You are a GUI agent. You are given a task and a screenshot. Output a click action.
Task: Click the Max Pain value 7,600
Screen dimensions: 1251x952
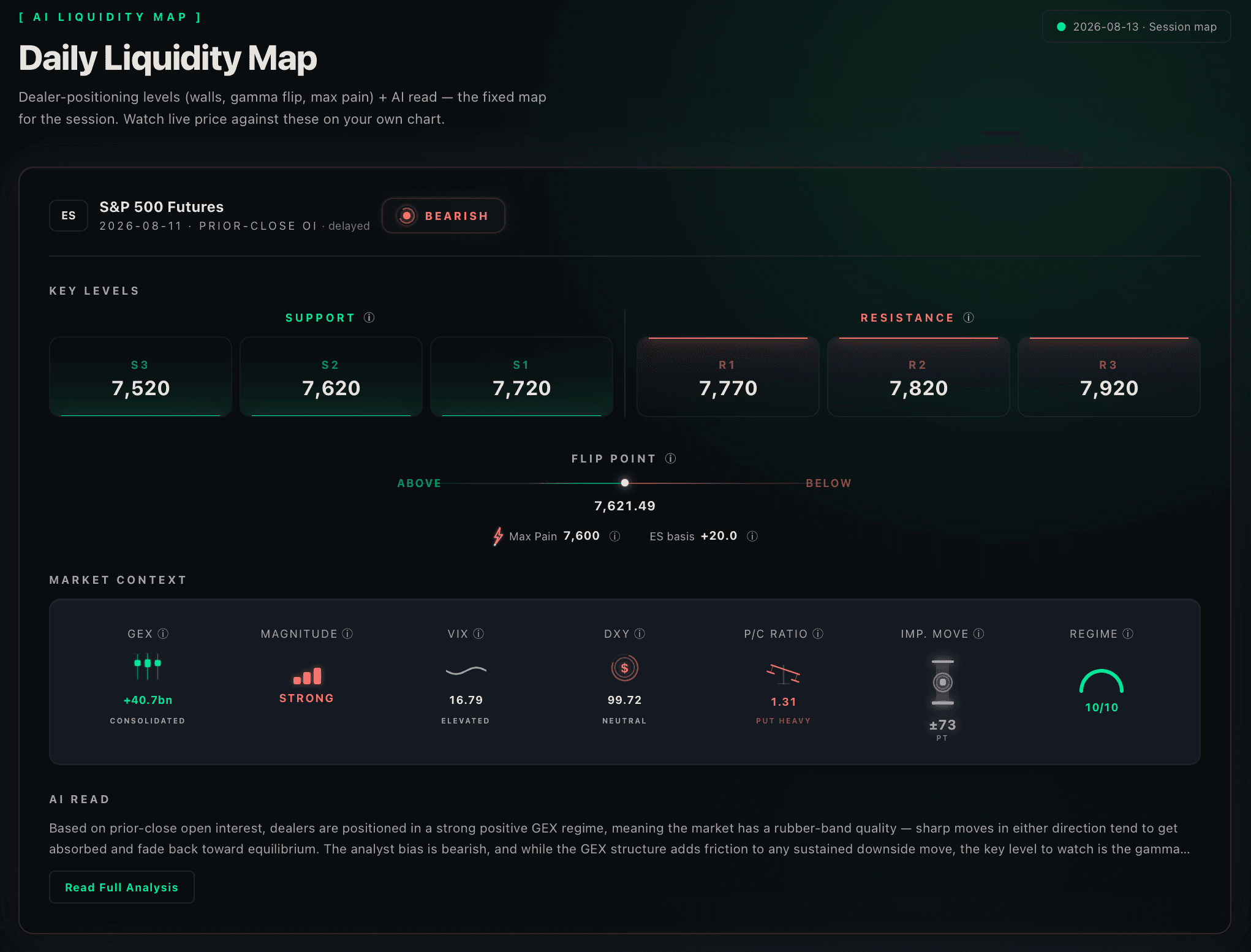pyautogui.click(x=581, y=536)
